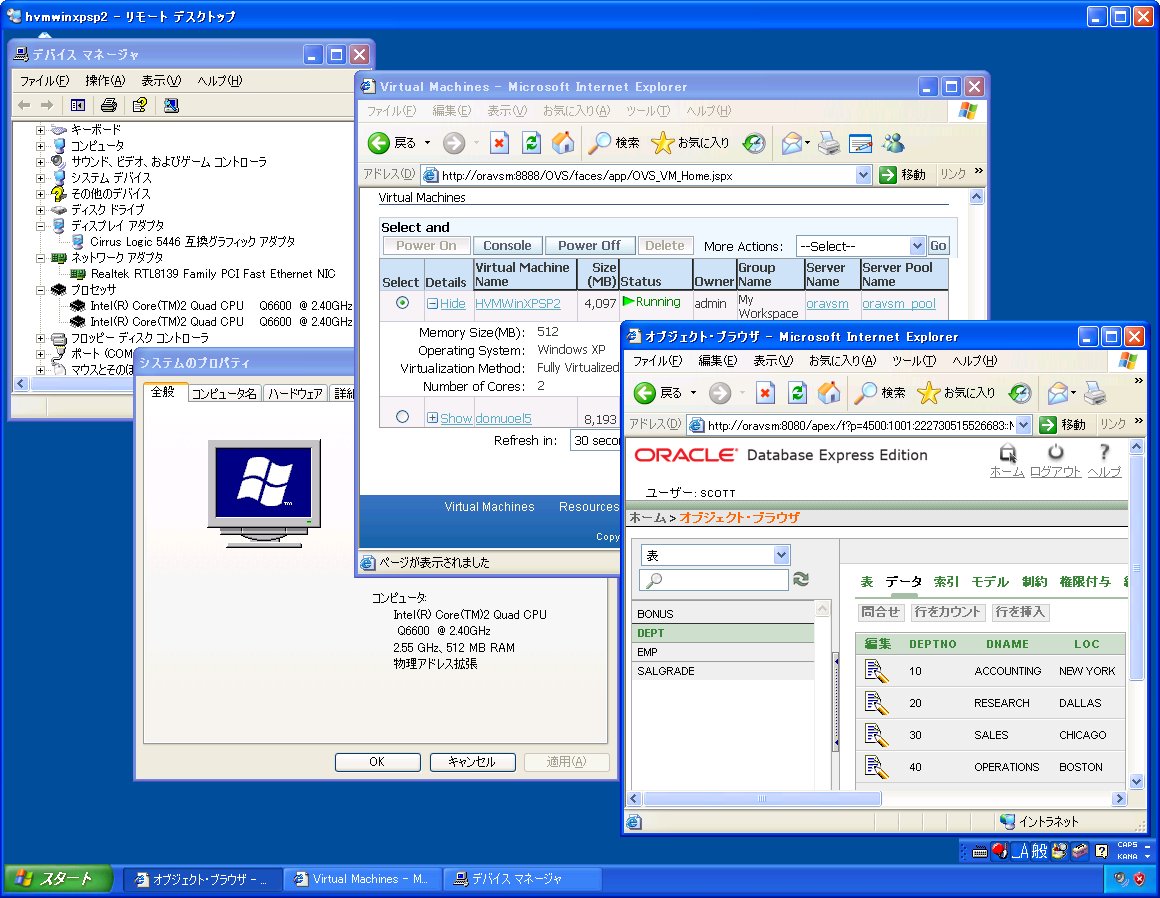Screen dimensions: 1160x898
Task: Open history in Virtual Machines window toolbar
Action: point(754,143)
